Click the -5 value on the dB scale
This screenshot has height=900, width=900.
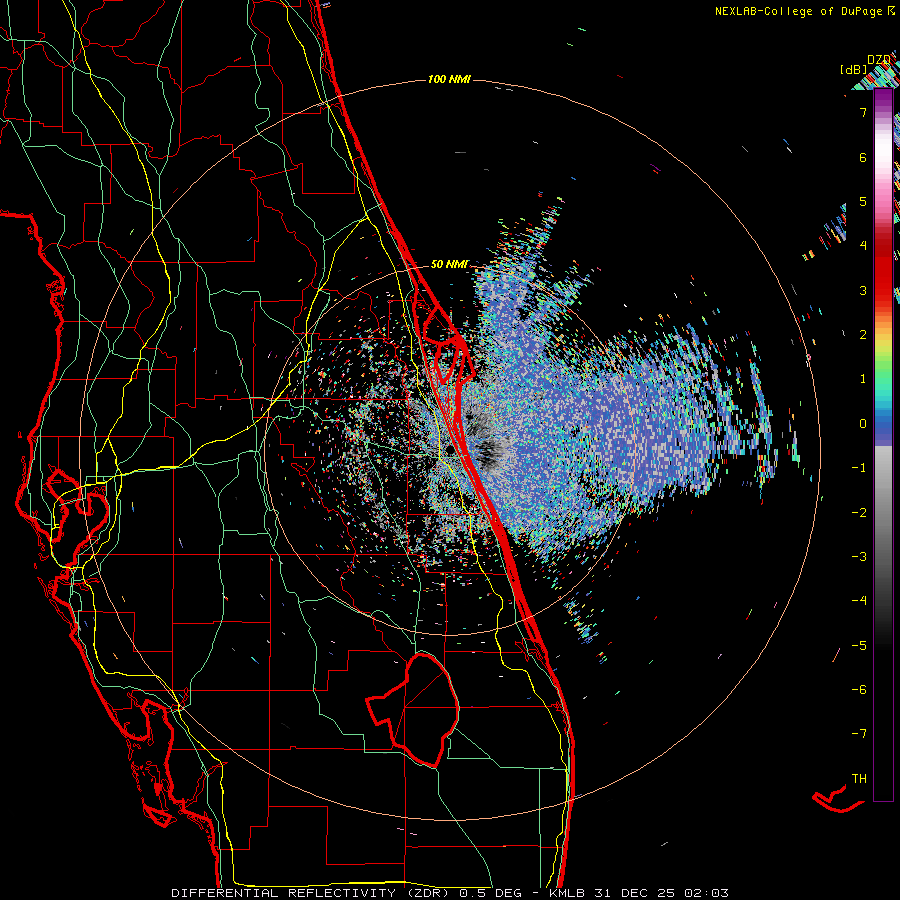pyautogui.click(x=859, y=646)
